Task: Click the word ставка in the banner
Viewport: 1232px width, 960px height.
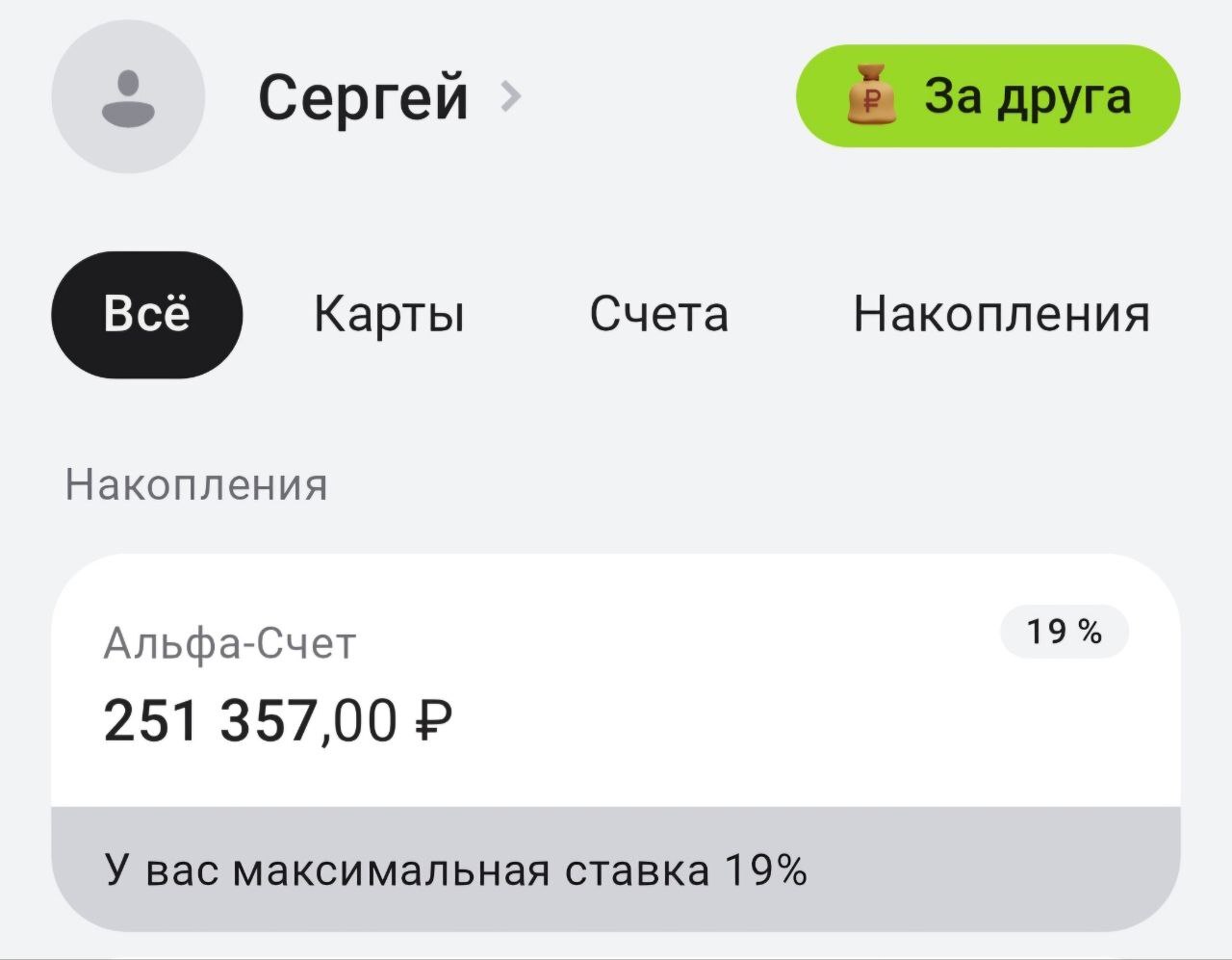Action: pos(636,870)
